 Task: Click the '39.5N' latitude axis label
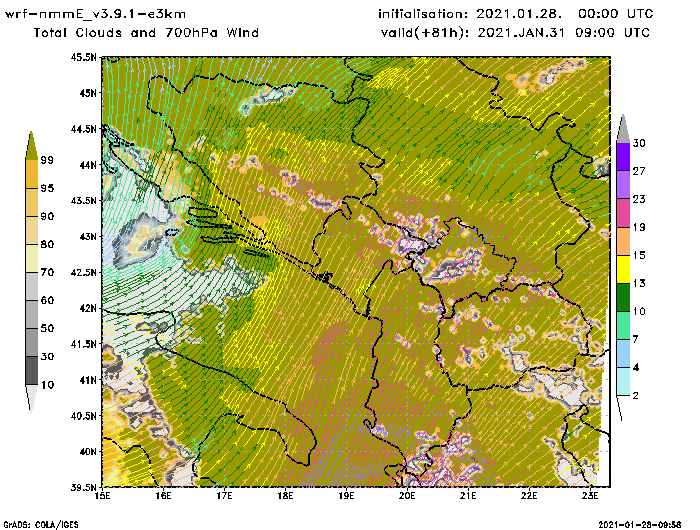(83, 487)
